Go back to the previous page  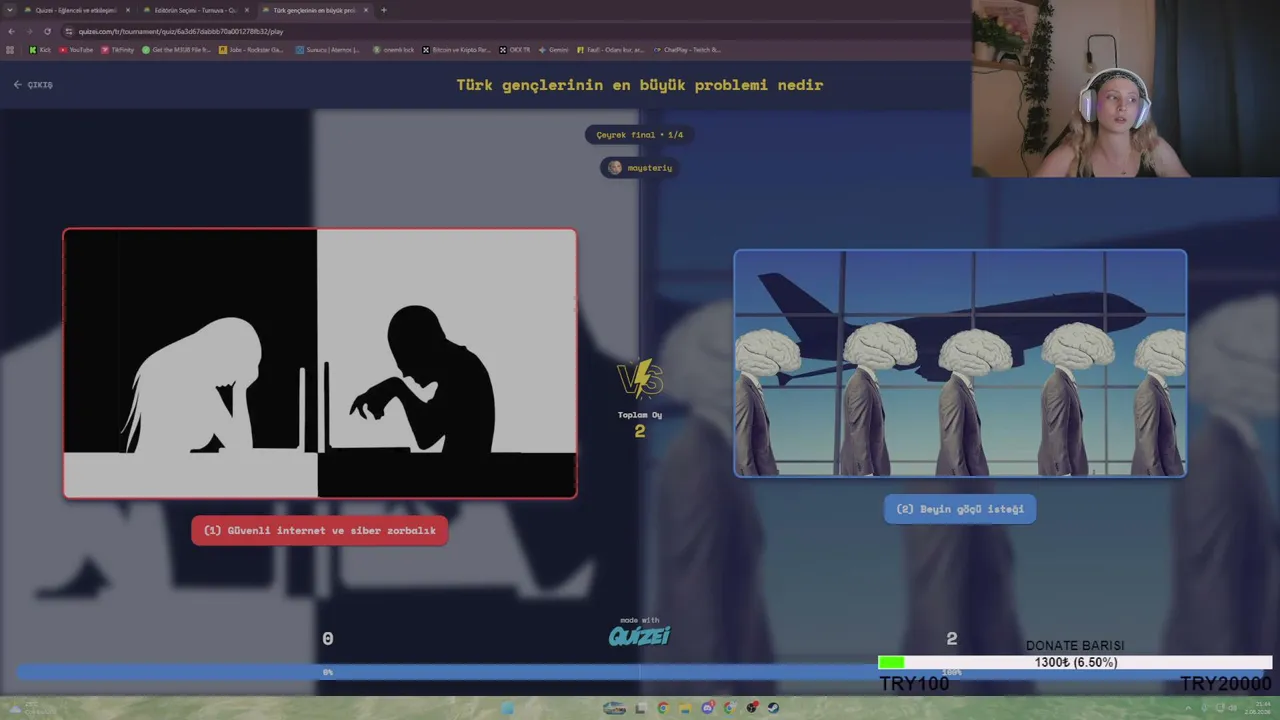point(11,31)
